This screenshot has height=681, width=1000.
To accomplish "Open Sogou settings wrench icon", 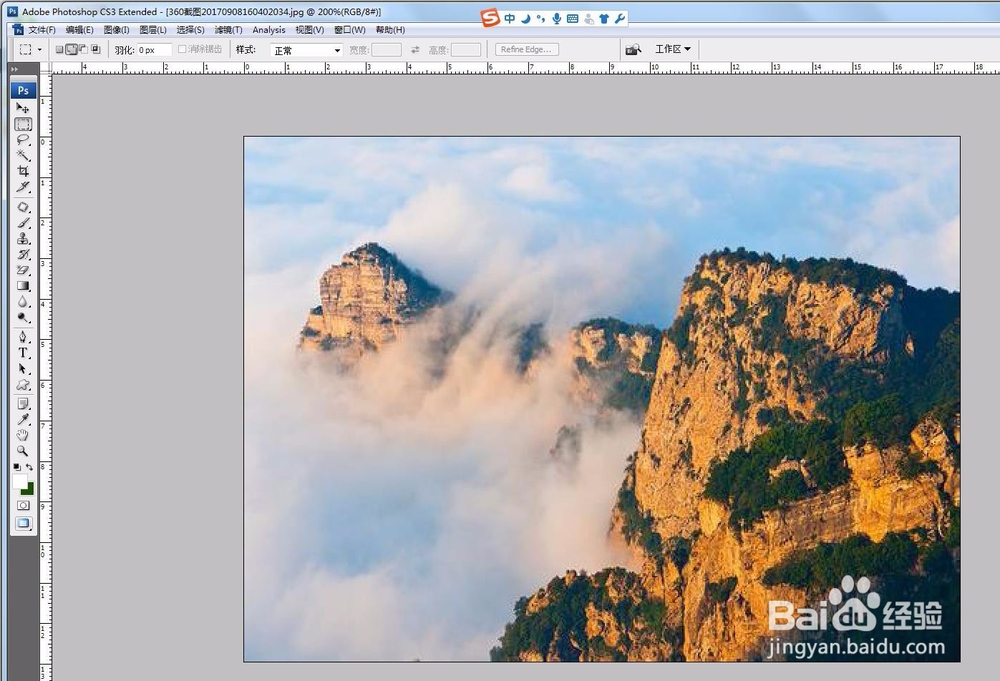I will 620,18.
